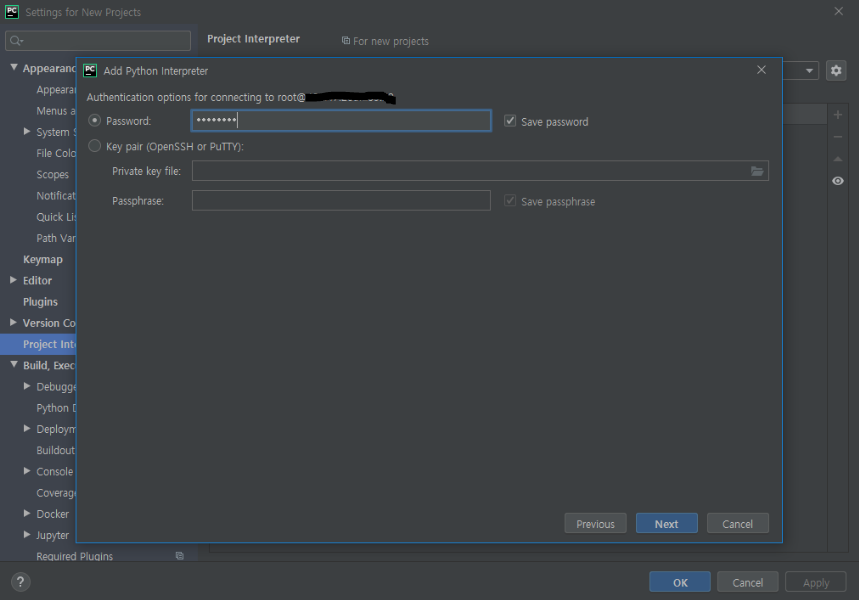Expand the Editor tree node
Viewport: 859px width, 600px height.
click(x=14, y=279)
